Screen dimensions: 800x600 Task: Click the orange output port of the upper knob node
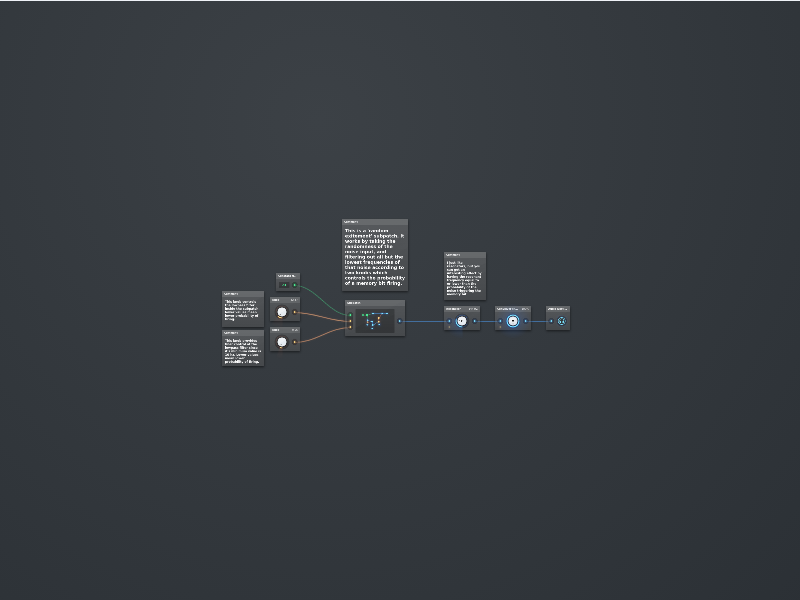click(x=295, y=313)
